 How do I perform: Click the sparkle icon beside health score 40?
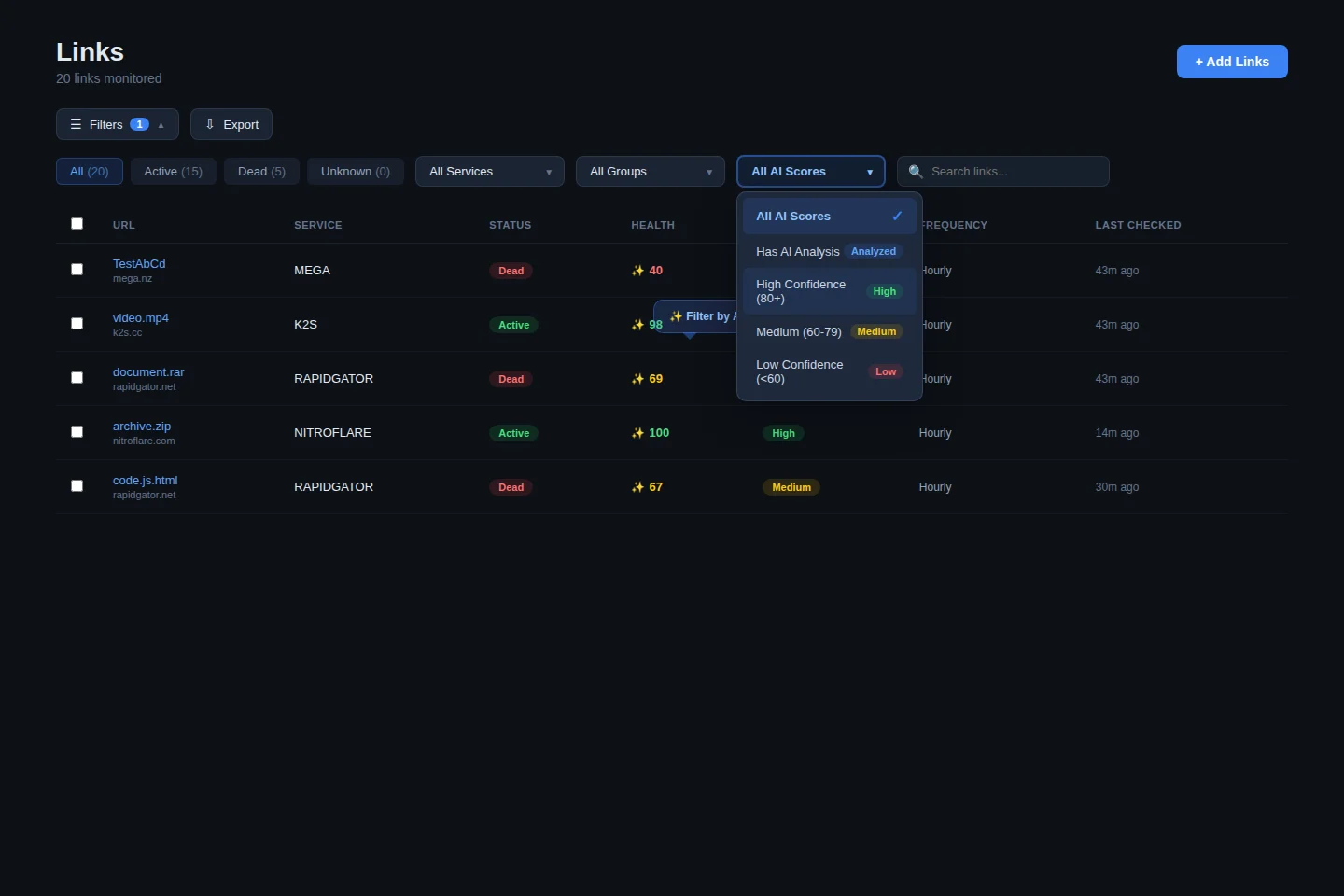pyautogui.click(x=637, y=271)
